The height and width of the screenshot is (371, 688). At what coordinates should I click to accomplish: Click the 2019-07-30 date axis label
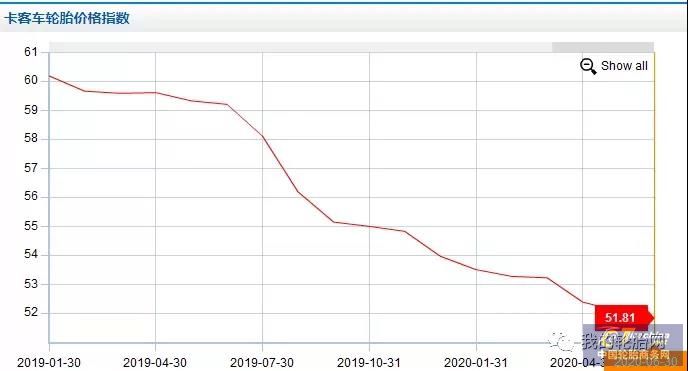pyautogui.click(x=262, y=363)
